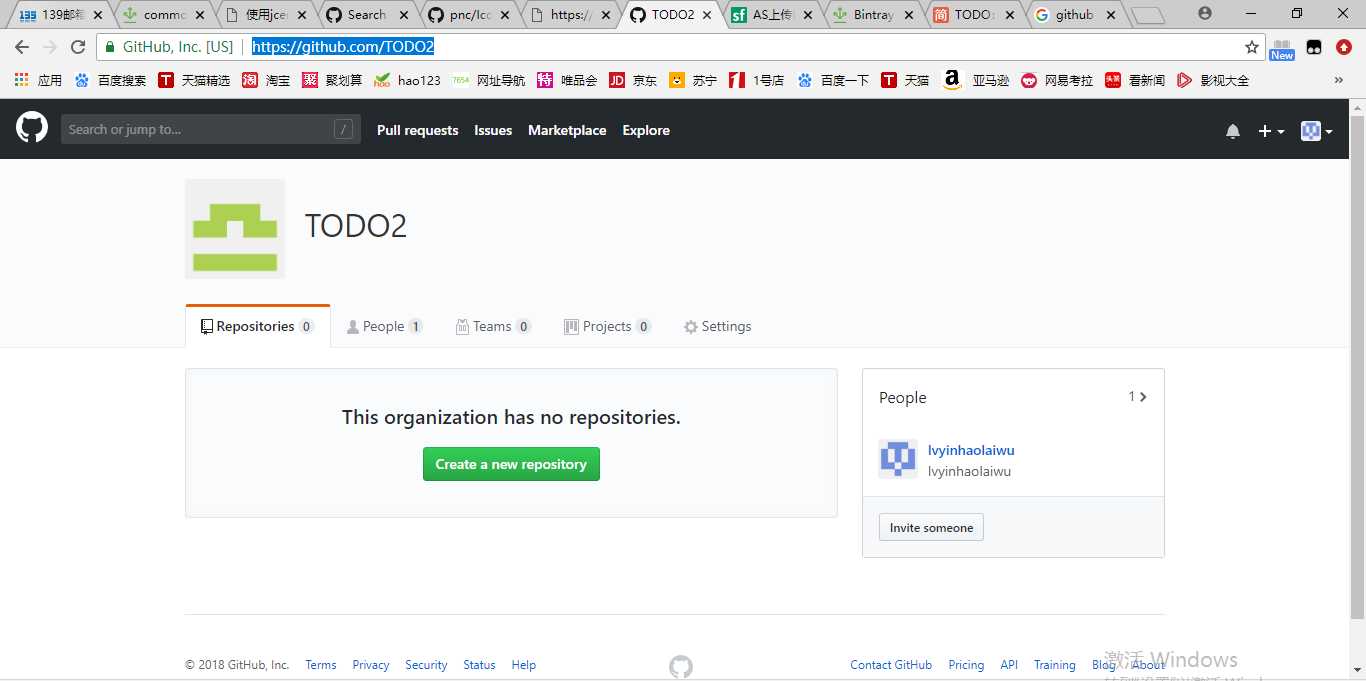1366x681 pixels.
Task: Click Create a new repository button
Action: pyautogui.click(x=511, y=464)
